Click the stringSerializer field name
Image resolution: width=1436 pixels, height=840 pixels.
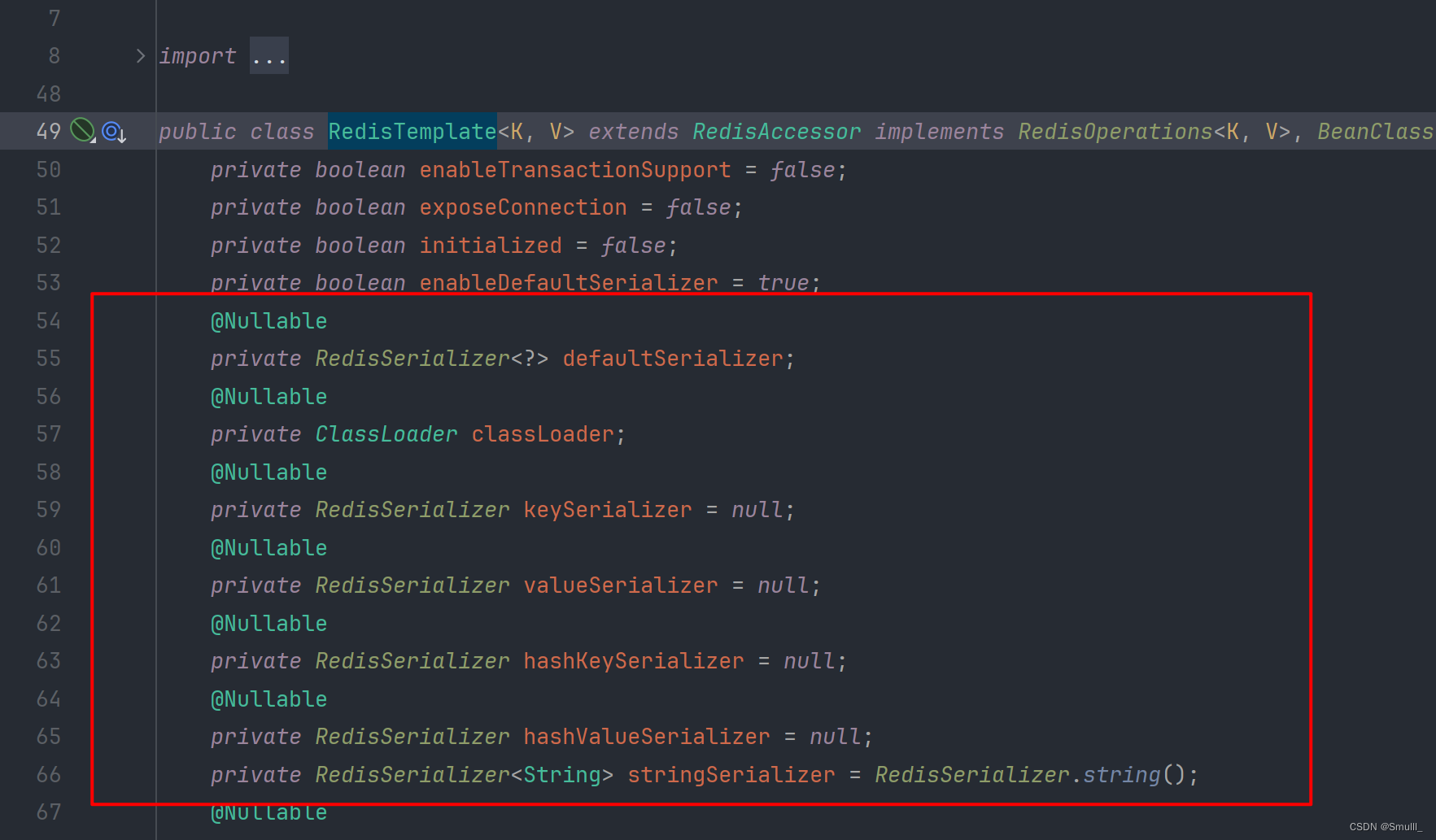click(x=731, y=774)
